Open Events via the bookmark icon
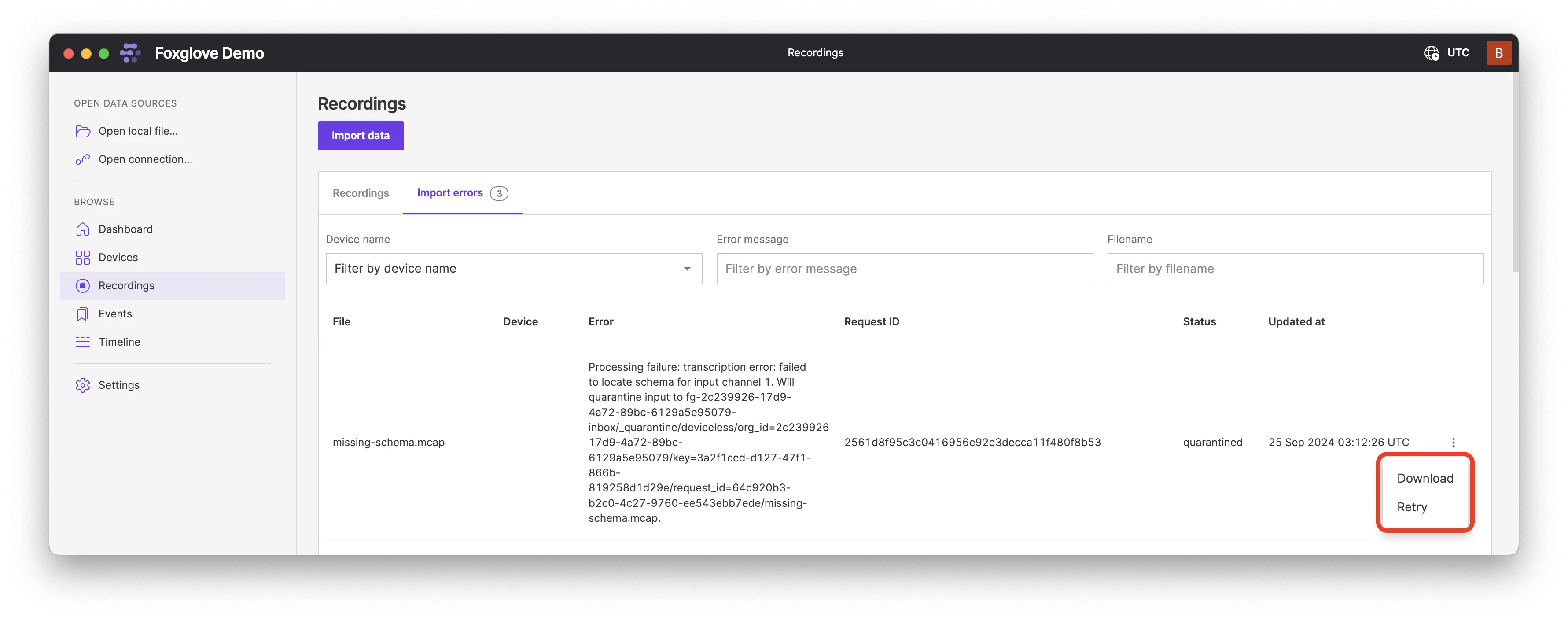 click(x=83, y=313)
